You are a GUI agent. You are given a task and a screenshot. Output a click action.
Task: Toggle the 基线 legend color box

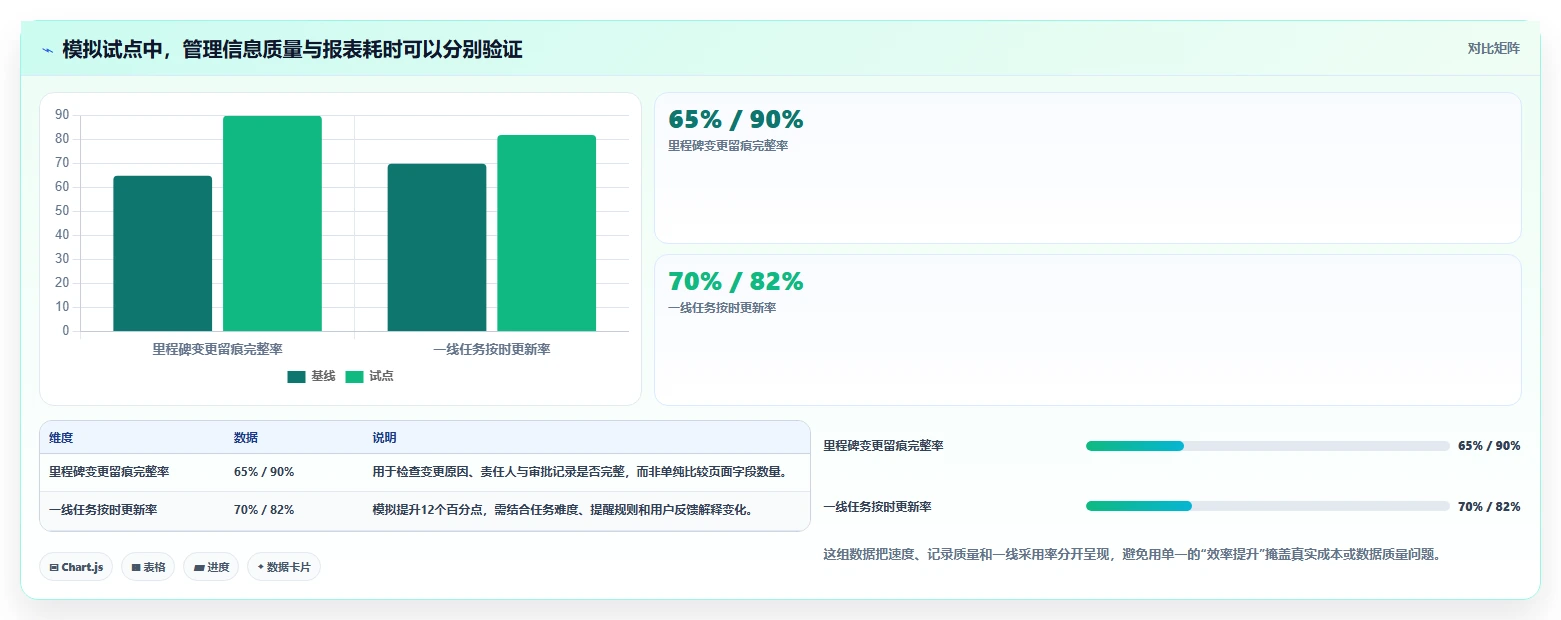296,377
